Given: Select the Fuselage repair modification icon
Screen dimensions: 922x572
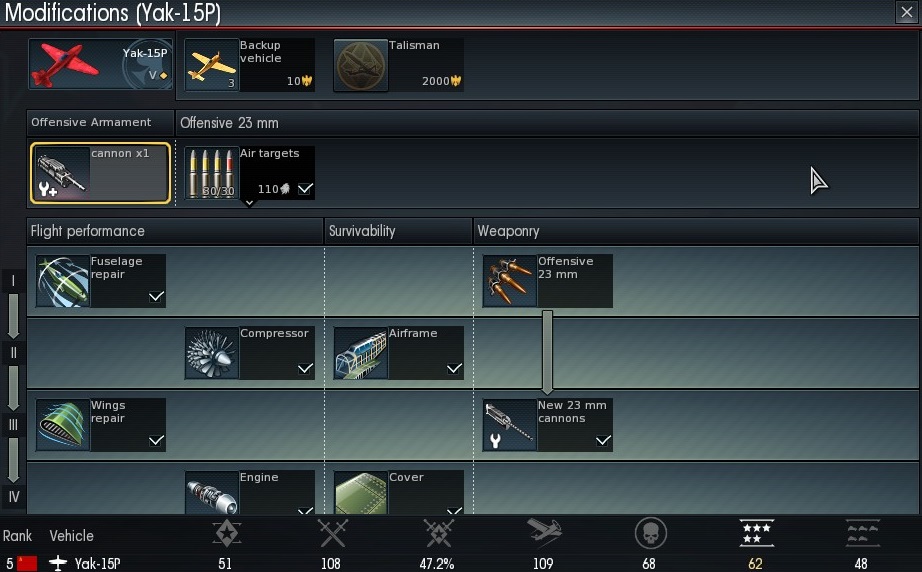Looking at the screenshot, I should tap(62, 281).
